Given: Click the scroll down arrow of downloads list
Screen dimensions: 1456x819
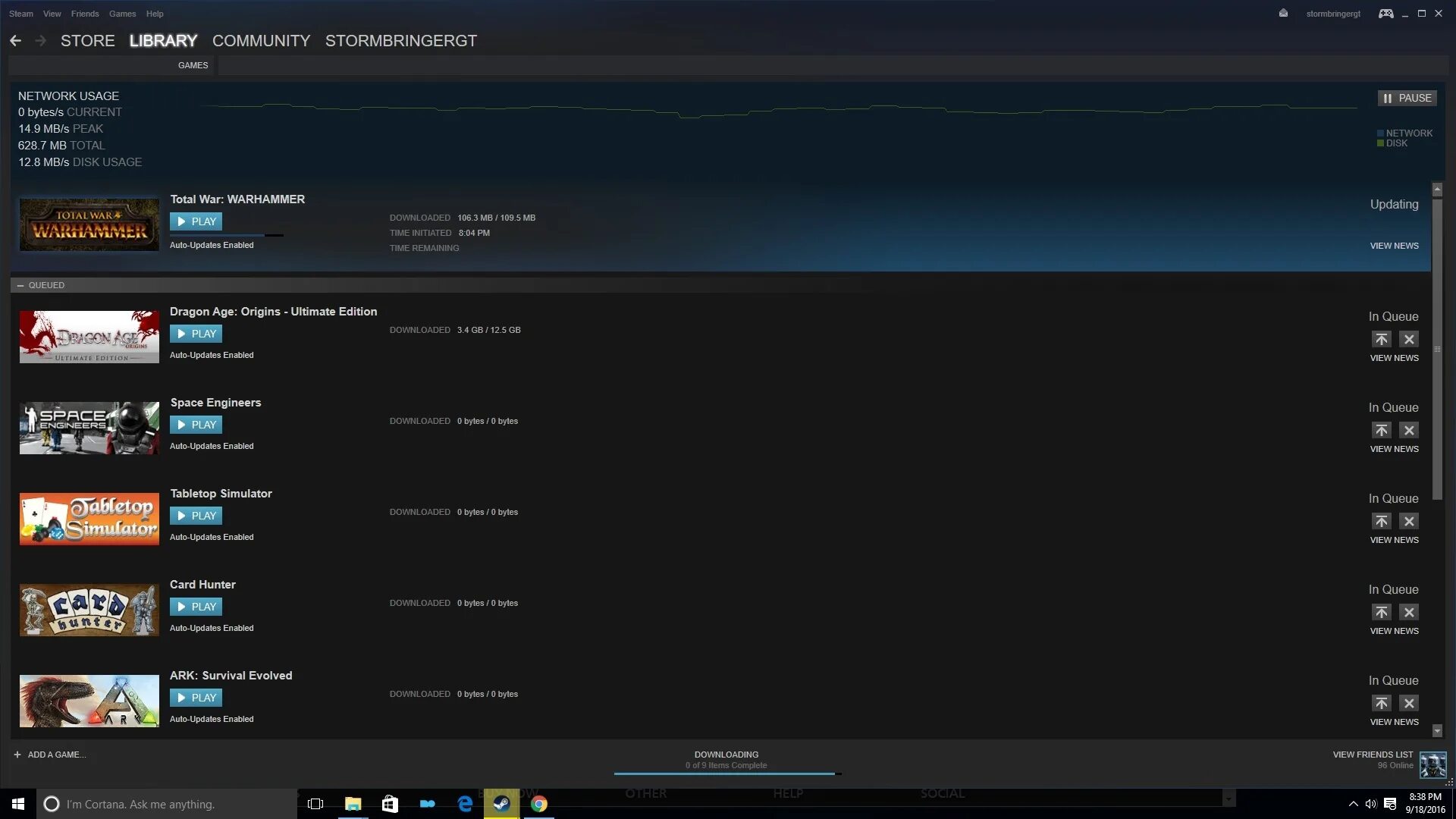Looking at the screenshot, I should pos(1437,731).
